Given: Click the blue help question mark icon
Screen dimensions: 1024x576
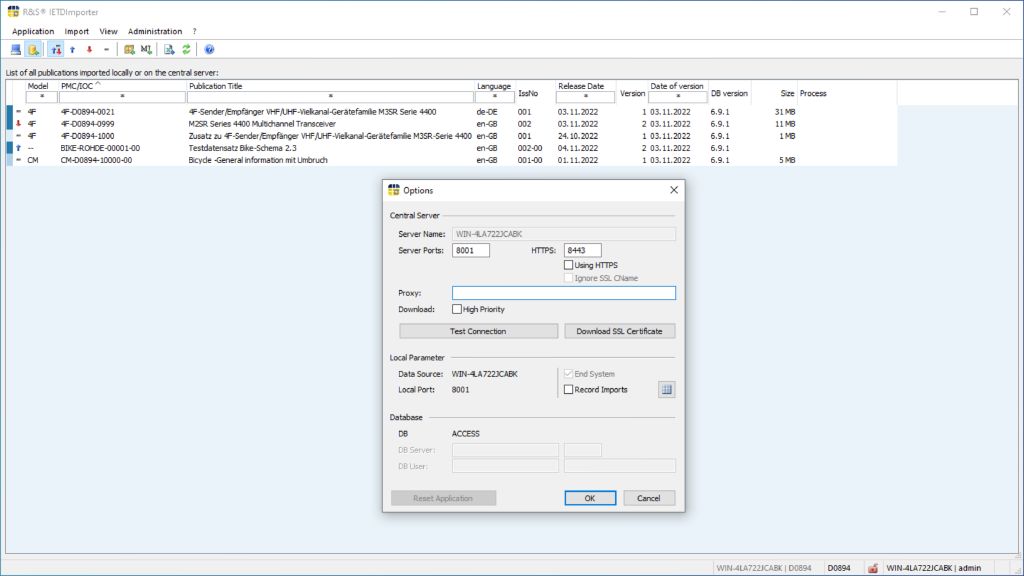Looking at the screenshot, I should coord(209,50).
